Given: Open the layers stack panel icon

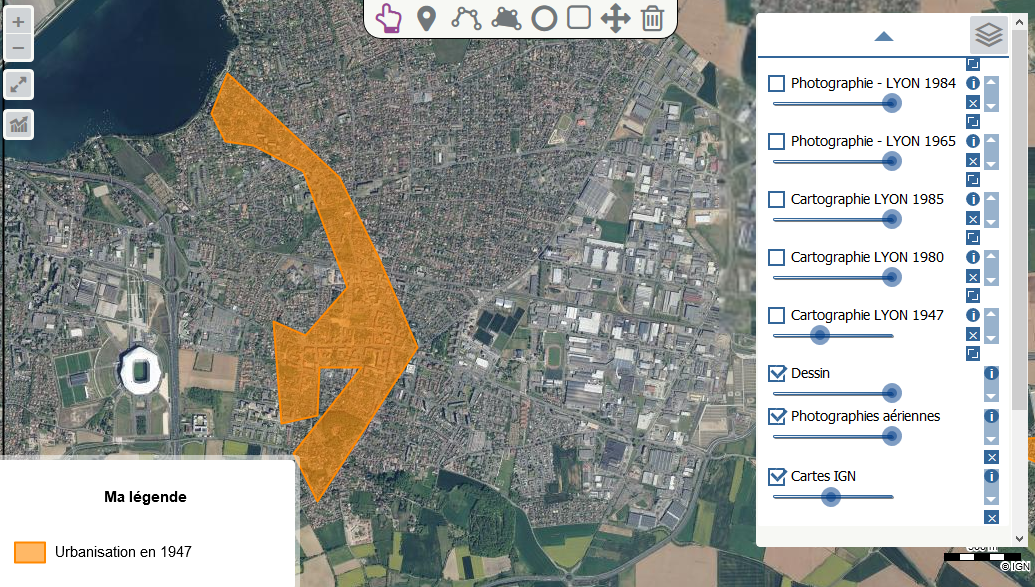Looking at the screenshot, I should tap(988, 36).
